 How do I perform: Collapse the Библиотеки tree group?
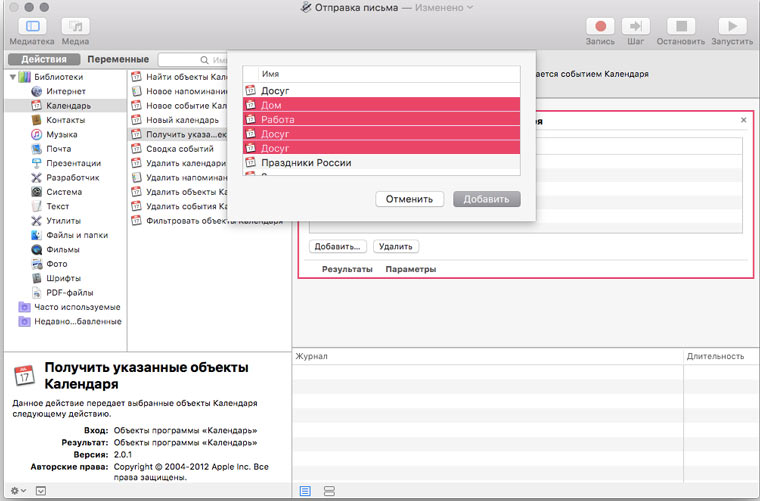click(x=12, y=77)
